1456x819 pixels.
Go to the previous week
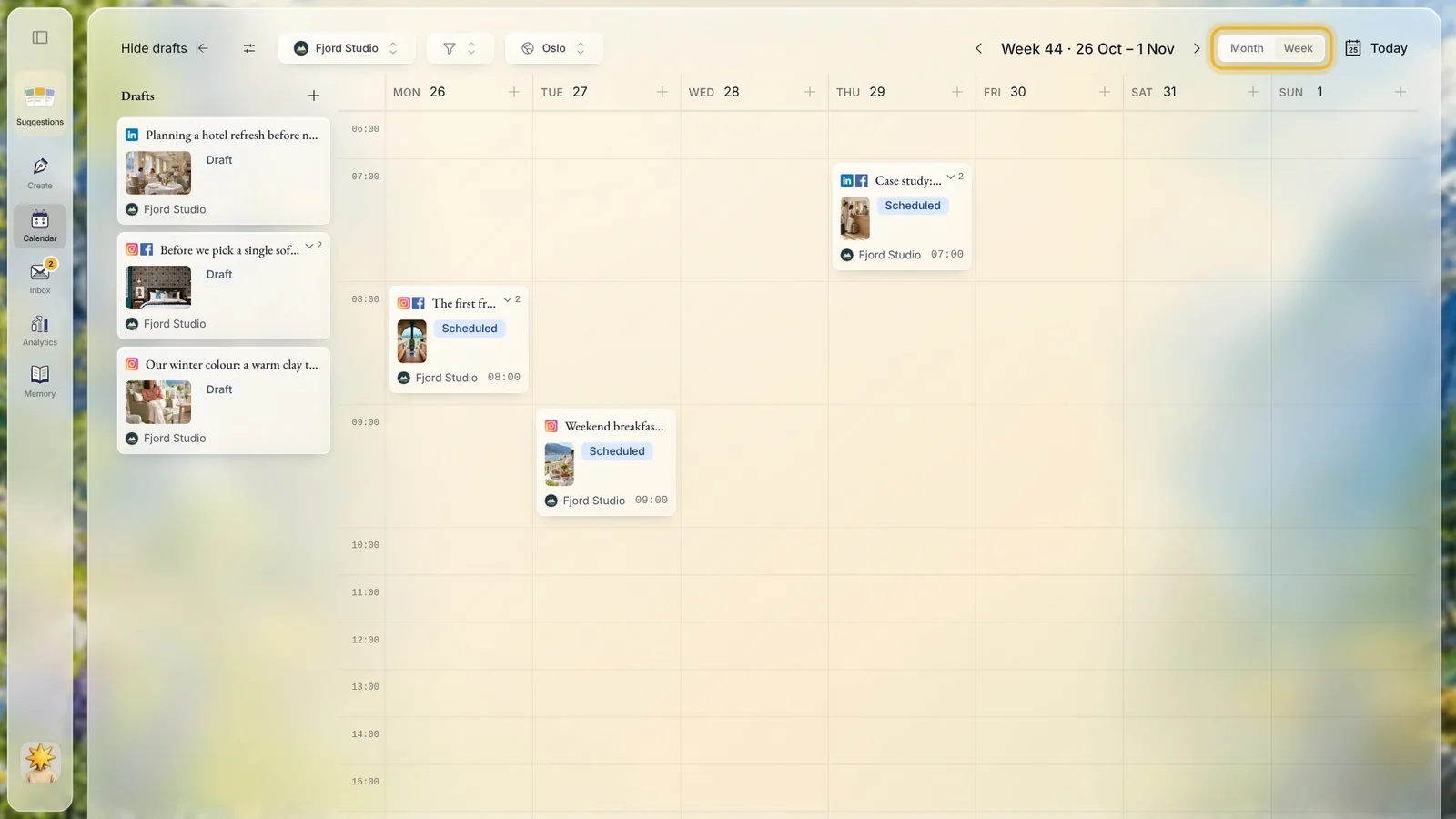coord(978,48)
